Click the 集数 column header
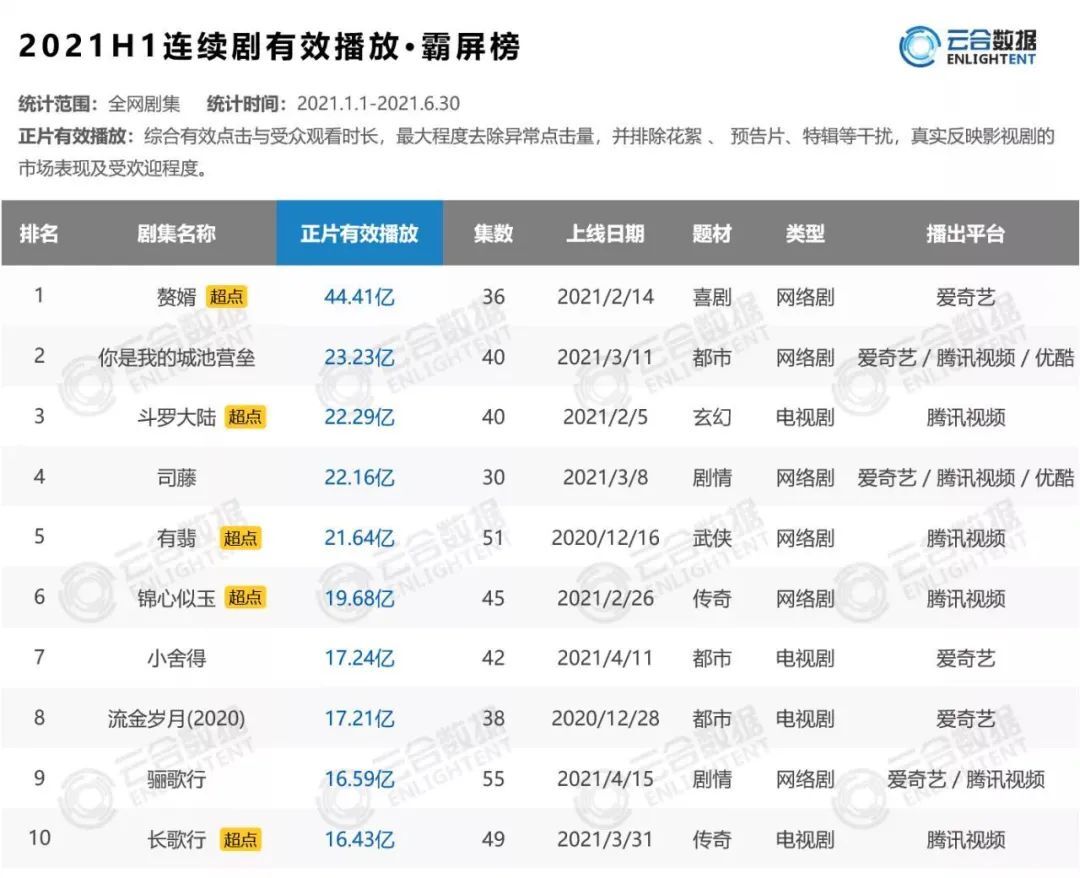The height and width of the screenshot is (878, 1080). (493, 234)
